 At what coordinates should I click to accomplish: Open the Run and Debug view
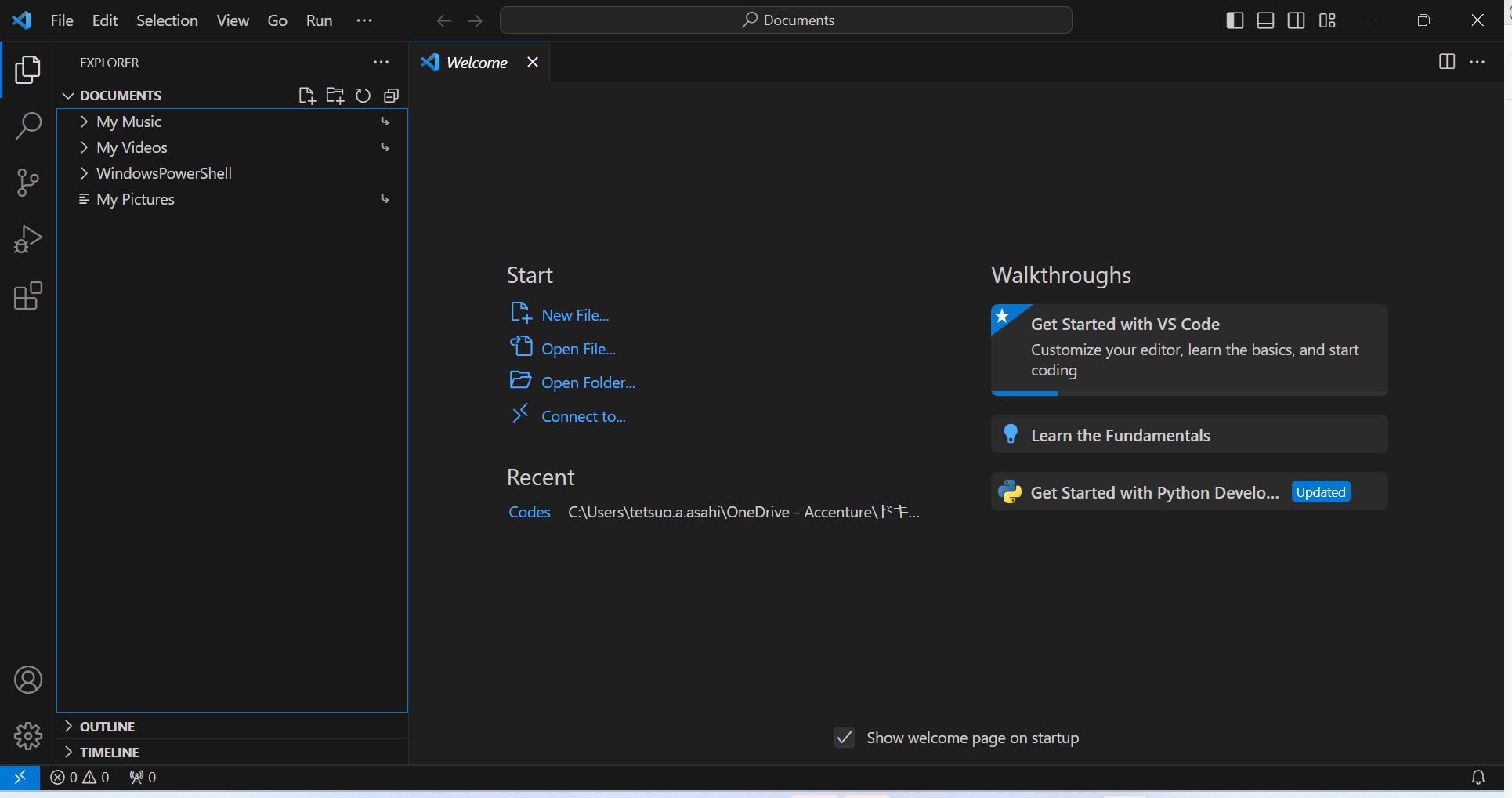[28, 239]
